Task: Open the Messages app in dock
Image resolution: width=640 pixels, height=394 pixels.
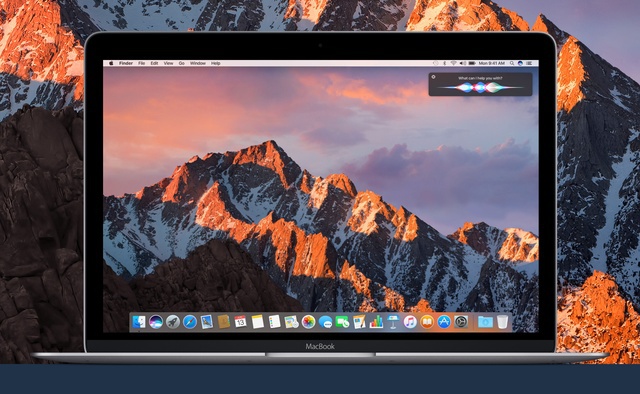Action: pos(325,322)
